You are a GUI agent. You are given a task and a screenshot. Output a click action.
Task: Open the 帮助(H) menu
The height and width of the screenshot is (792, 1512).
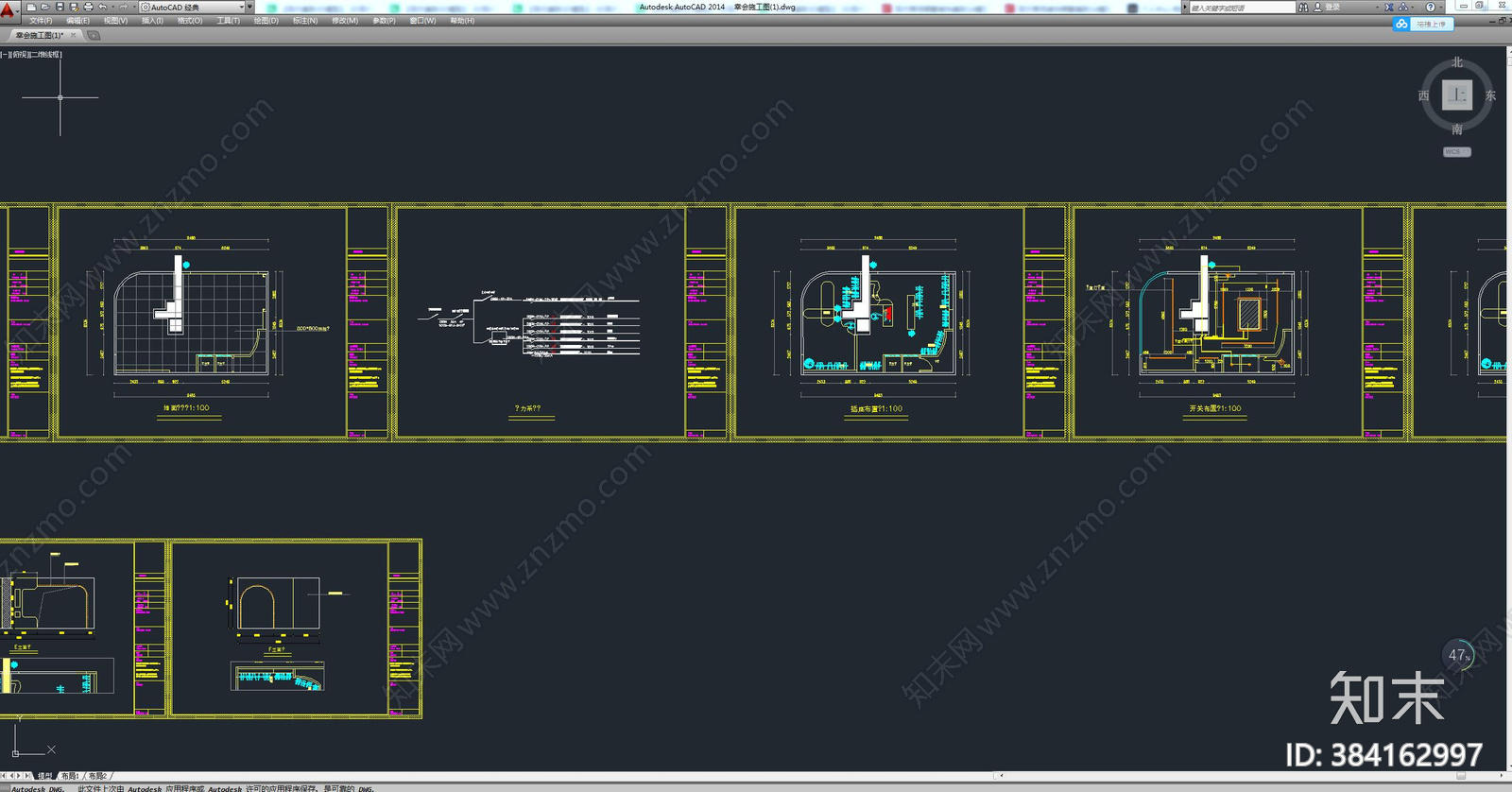pos(462,21)
